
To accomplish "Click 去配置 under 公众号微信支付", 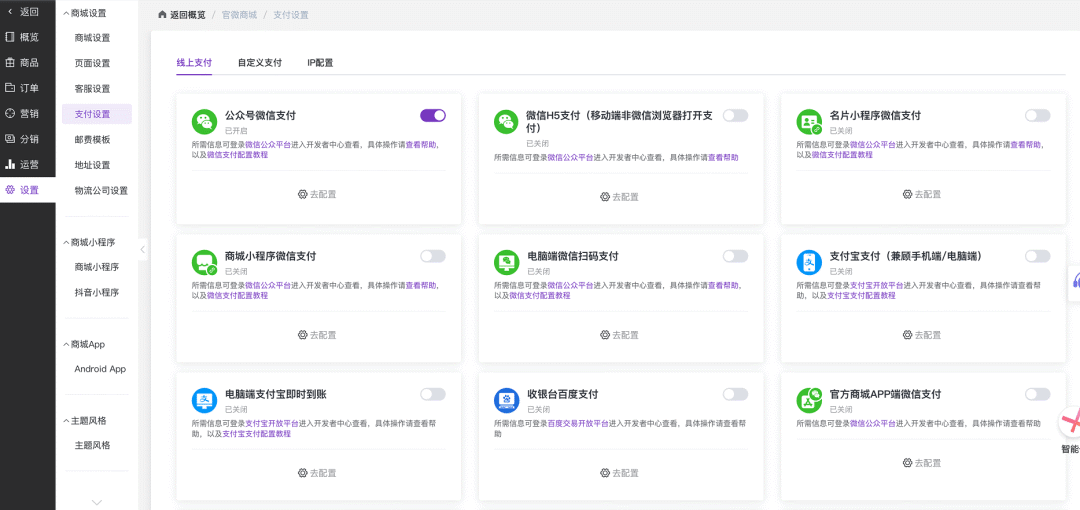I will coord(318,194).
